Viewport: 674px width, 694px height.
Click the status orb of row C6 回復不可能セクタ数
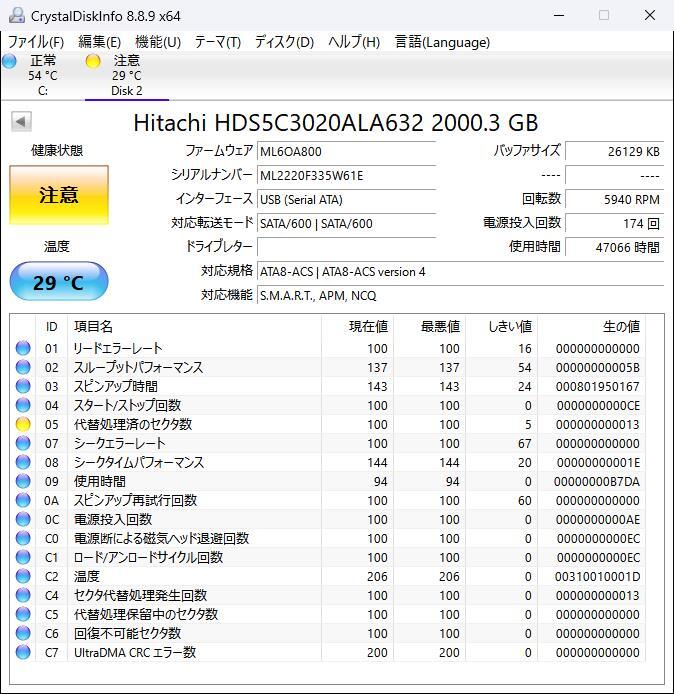coord(23,633)
